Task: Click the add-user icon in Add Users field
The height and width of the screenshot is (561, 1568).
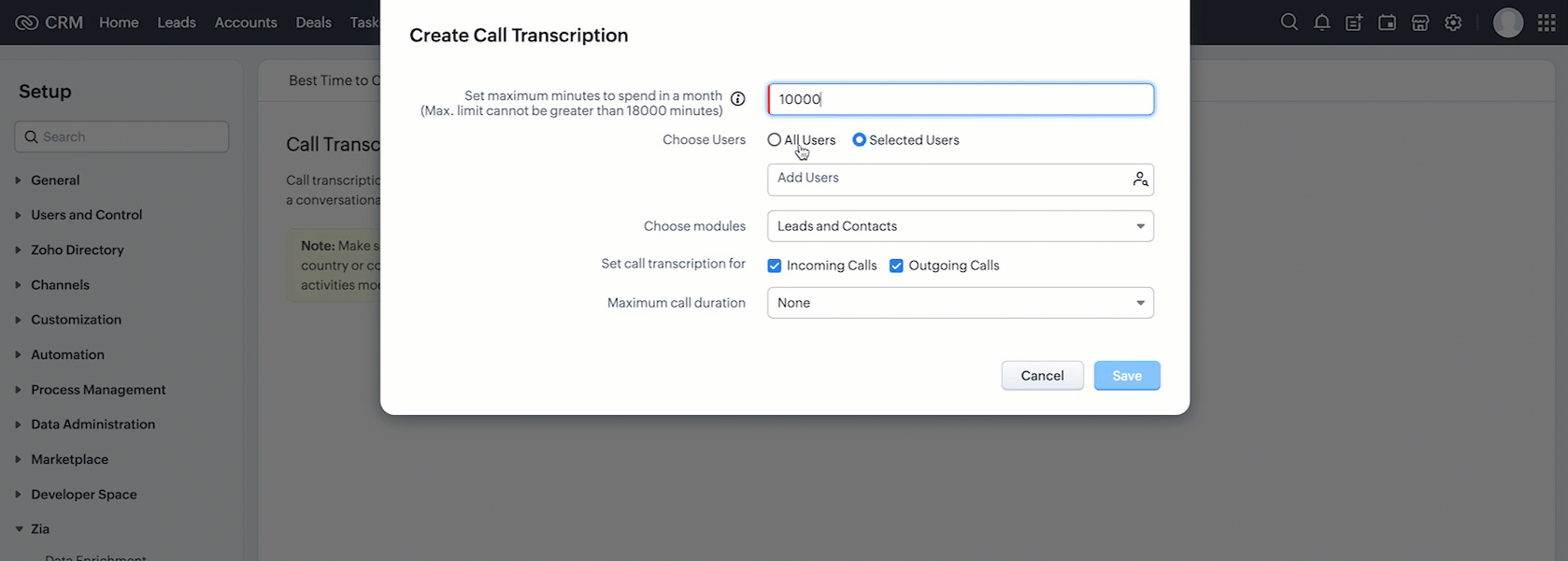Action: pos(1140,180)
